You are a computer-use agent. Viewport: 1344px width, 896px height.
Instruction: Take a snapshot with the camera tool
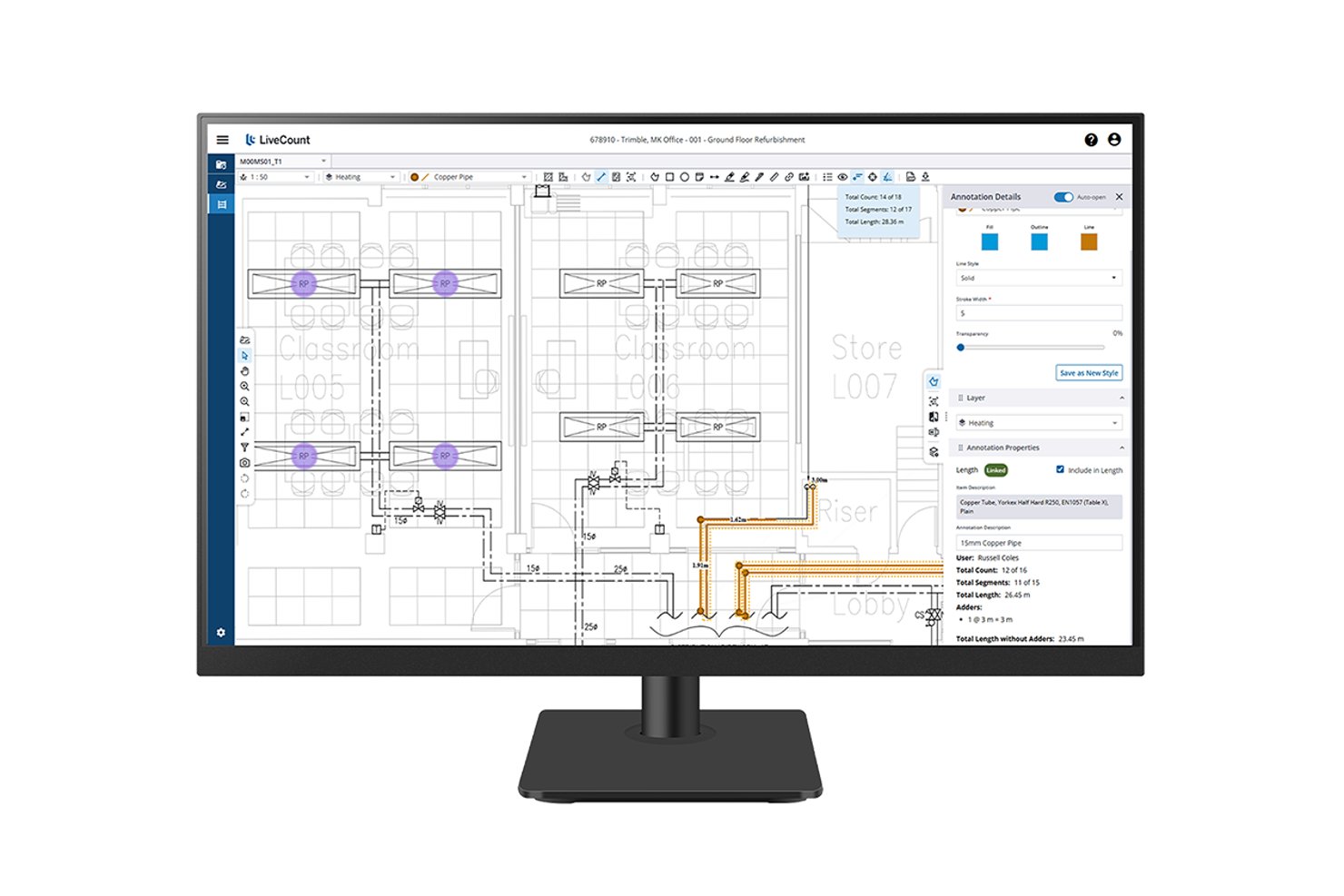pos(244,463)
